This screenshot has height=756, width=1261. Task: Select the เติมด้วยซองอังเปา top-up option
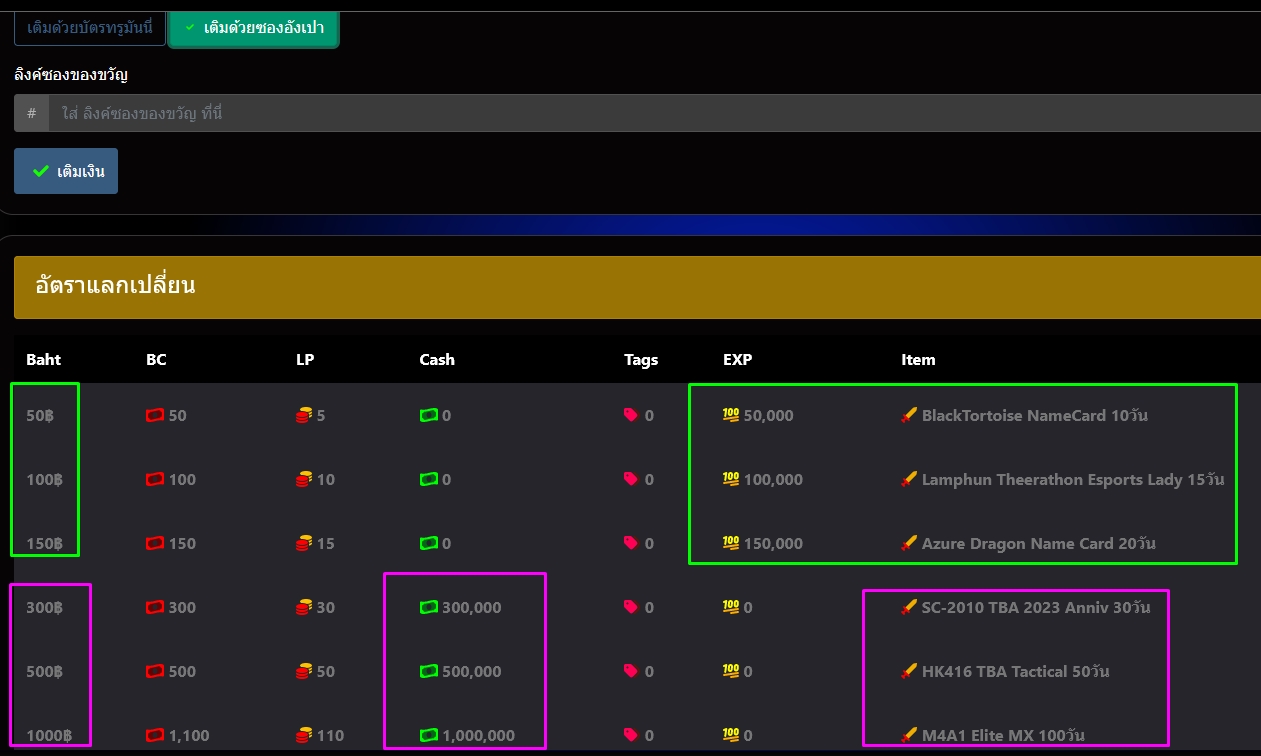click(254, 27)
